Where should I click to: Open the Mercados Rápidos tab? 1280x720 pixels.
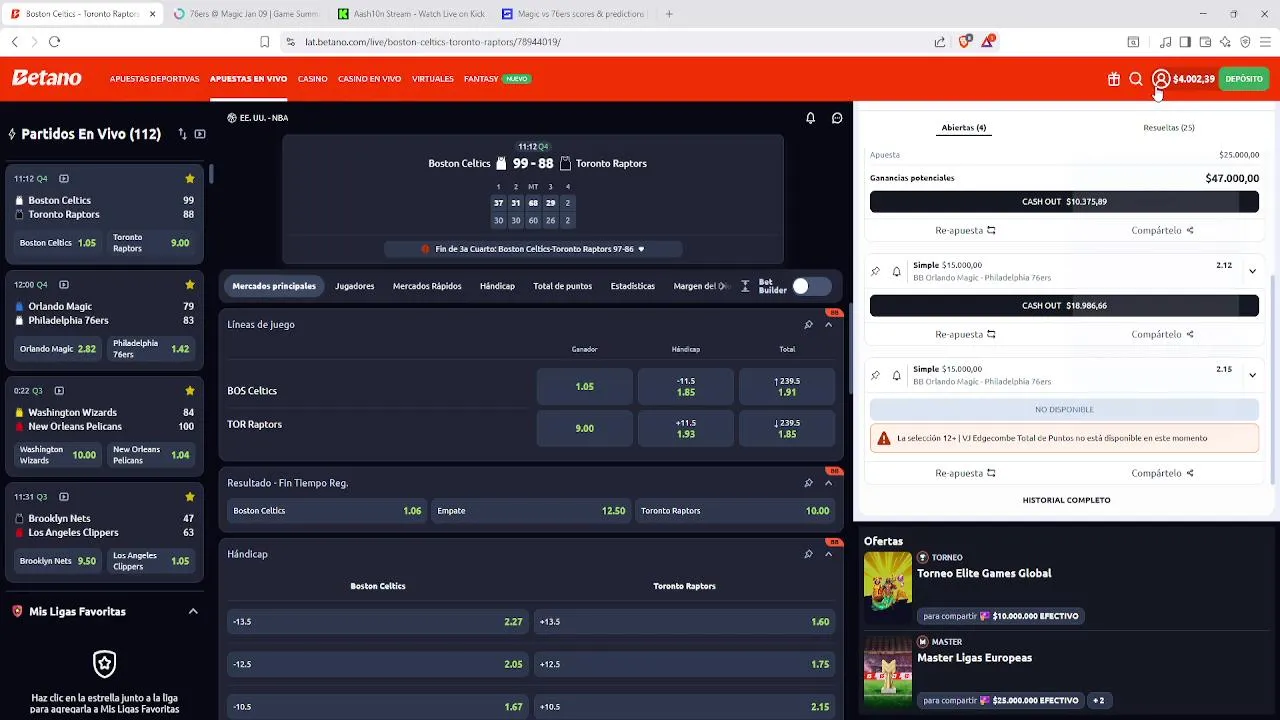tap(427, 287)
